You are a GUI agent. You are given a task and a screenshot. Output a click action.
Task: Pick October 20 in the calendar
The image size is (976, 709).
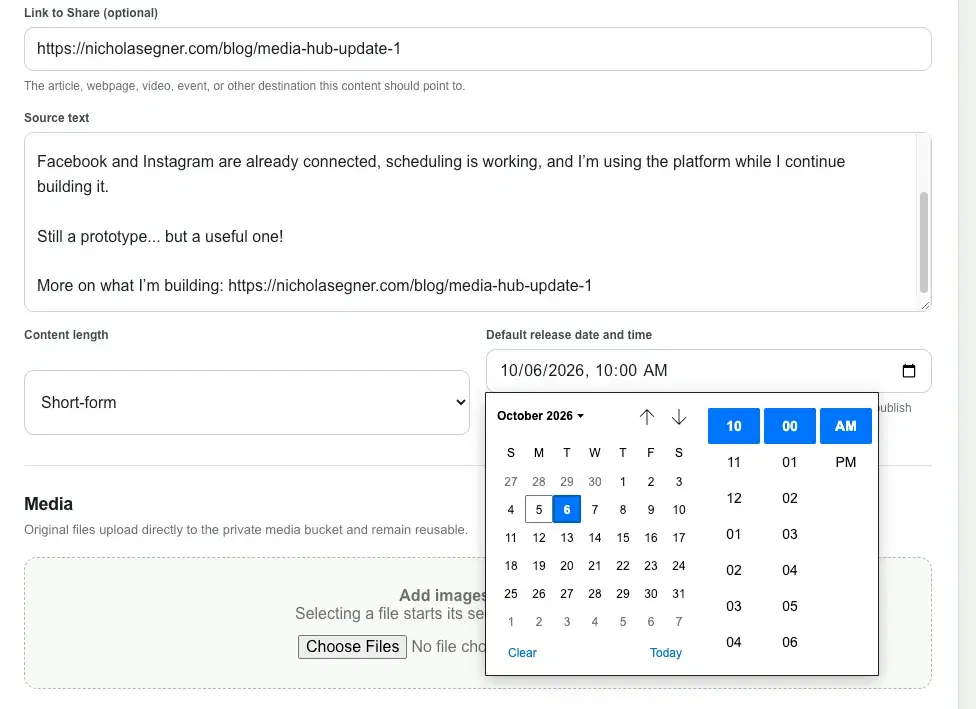point(567,566)
